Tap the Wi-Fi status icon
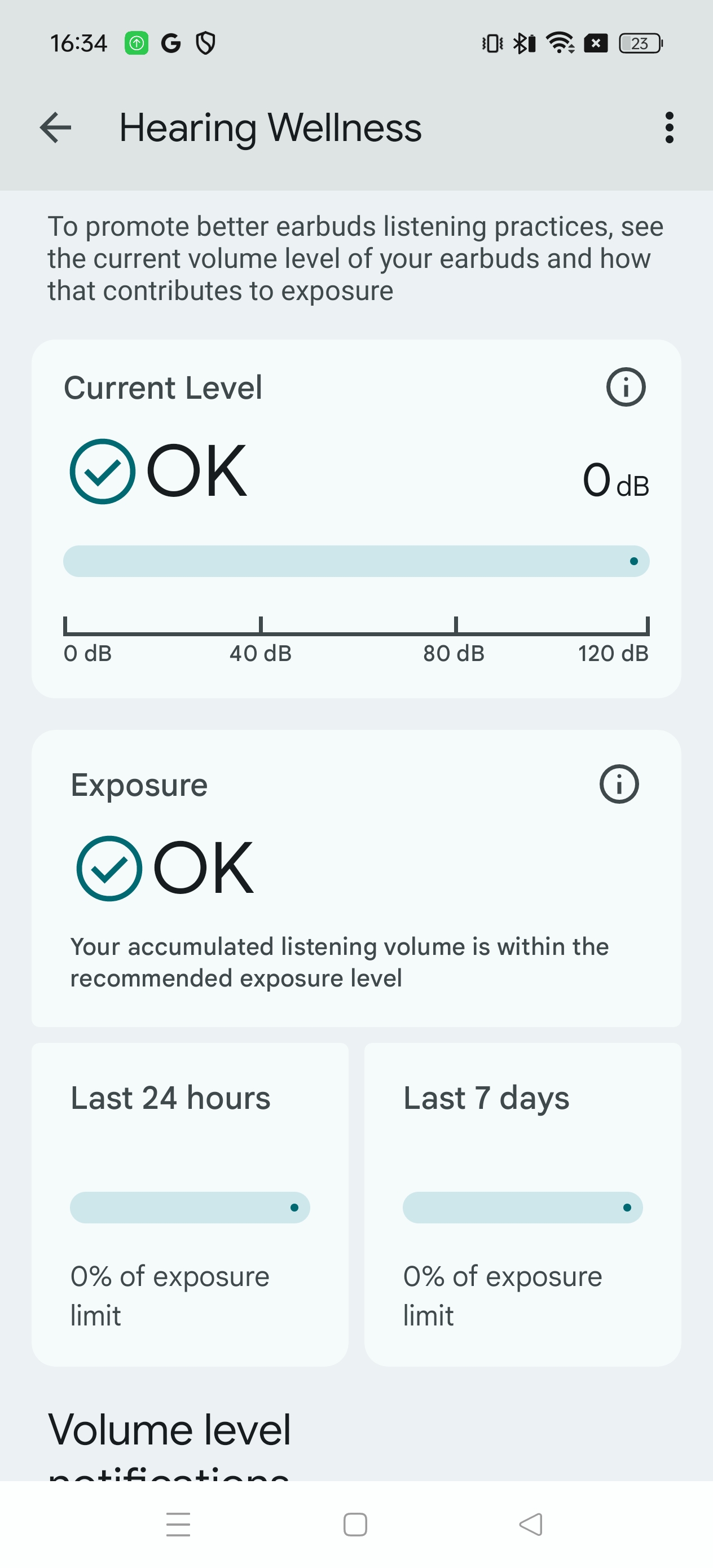The width and height of the screenshot is (713, 1568). (560, 43)
